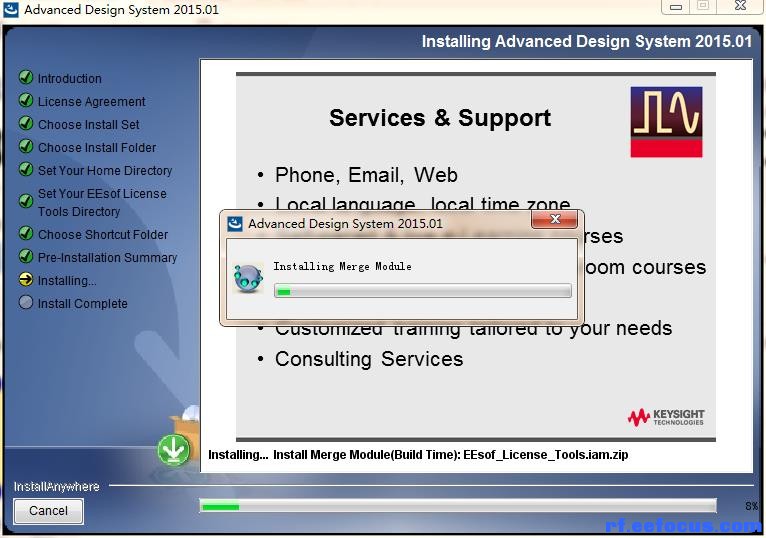
Task: Minimize the Advanced Design System installer window
Action: pyautogui.click(x=676, y=7)
